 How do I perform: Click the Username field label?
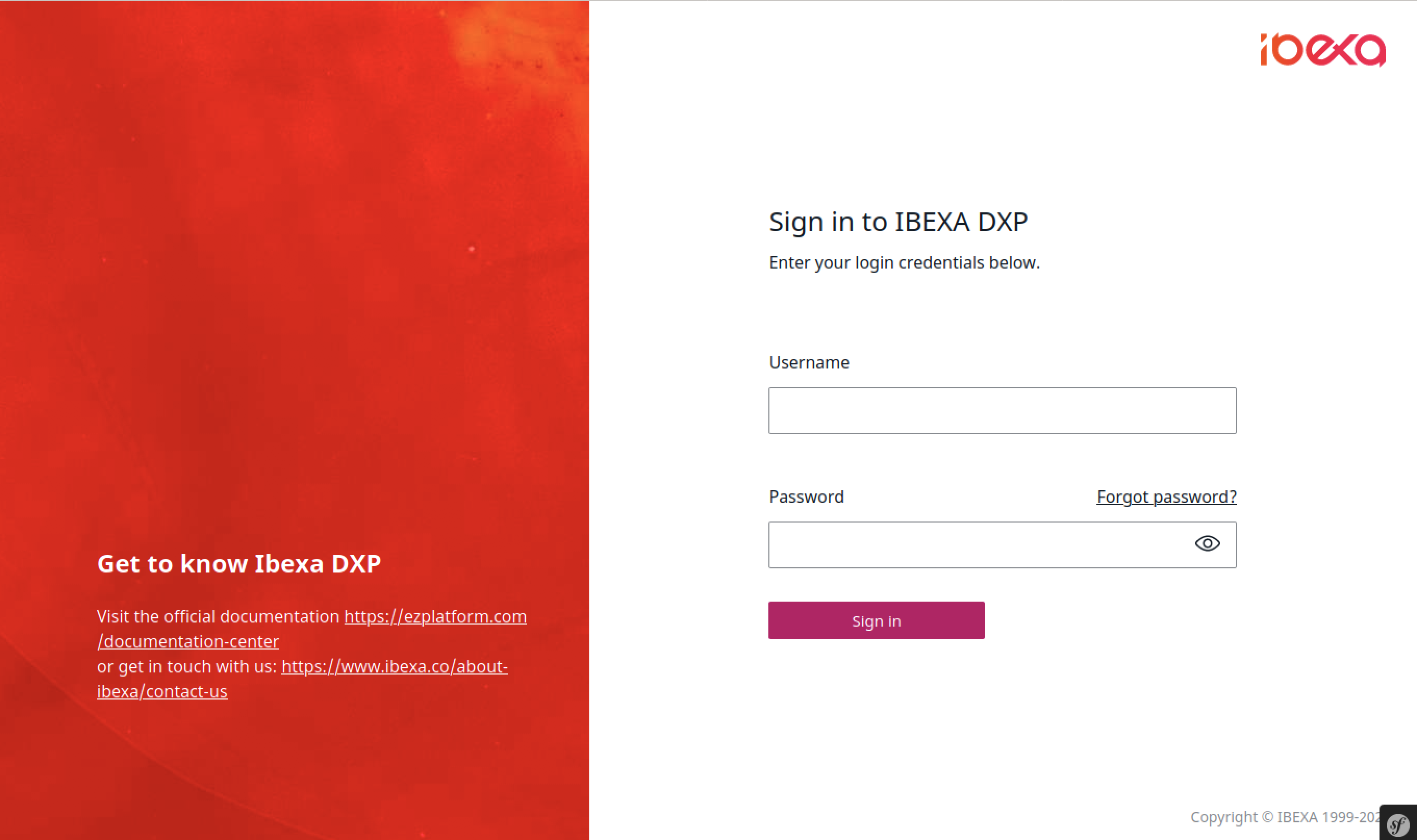click(x=809, y=362)
